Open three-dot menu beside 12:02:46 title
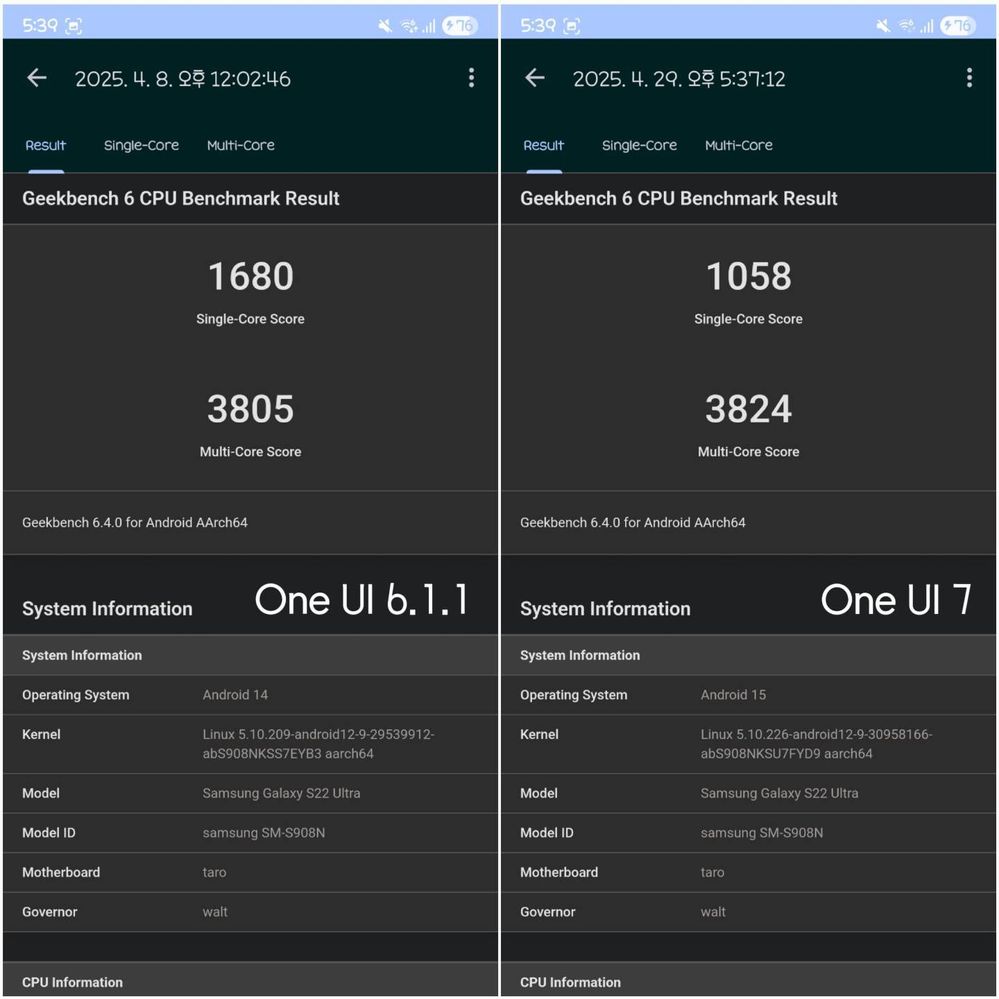Viewport: 999px width, 999px height. pos(471,78)
